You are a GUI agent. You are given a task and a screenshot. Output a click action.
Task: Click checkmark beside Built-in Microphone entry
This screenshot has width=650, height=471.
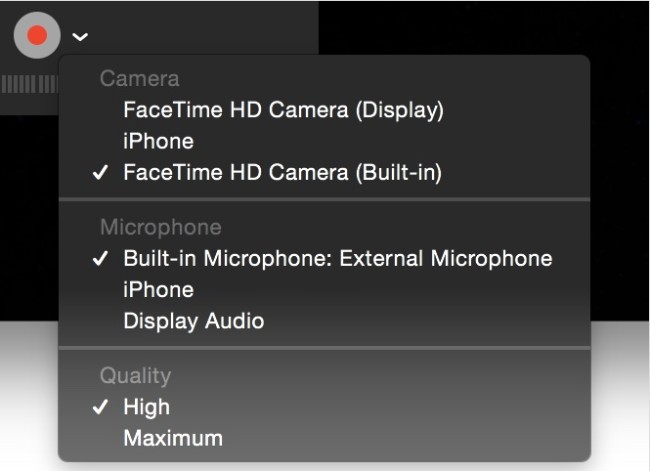click(x=100, y=259)
